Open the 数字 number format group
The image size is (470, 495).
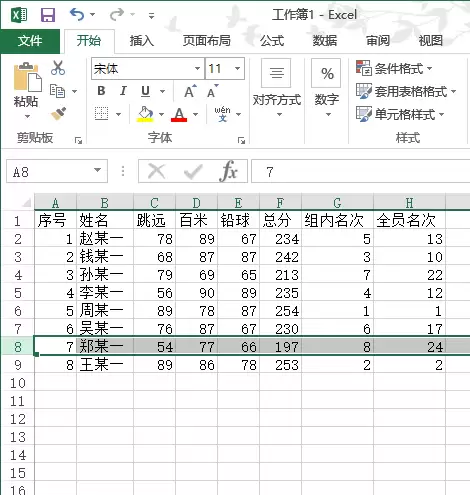(x=326, y=88)
